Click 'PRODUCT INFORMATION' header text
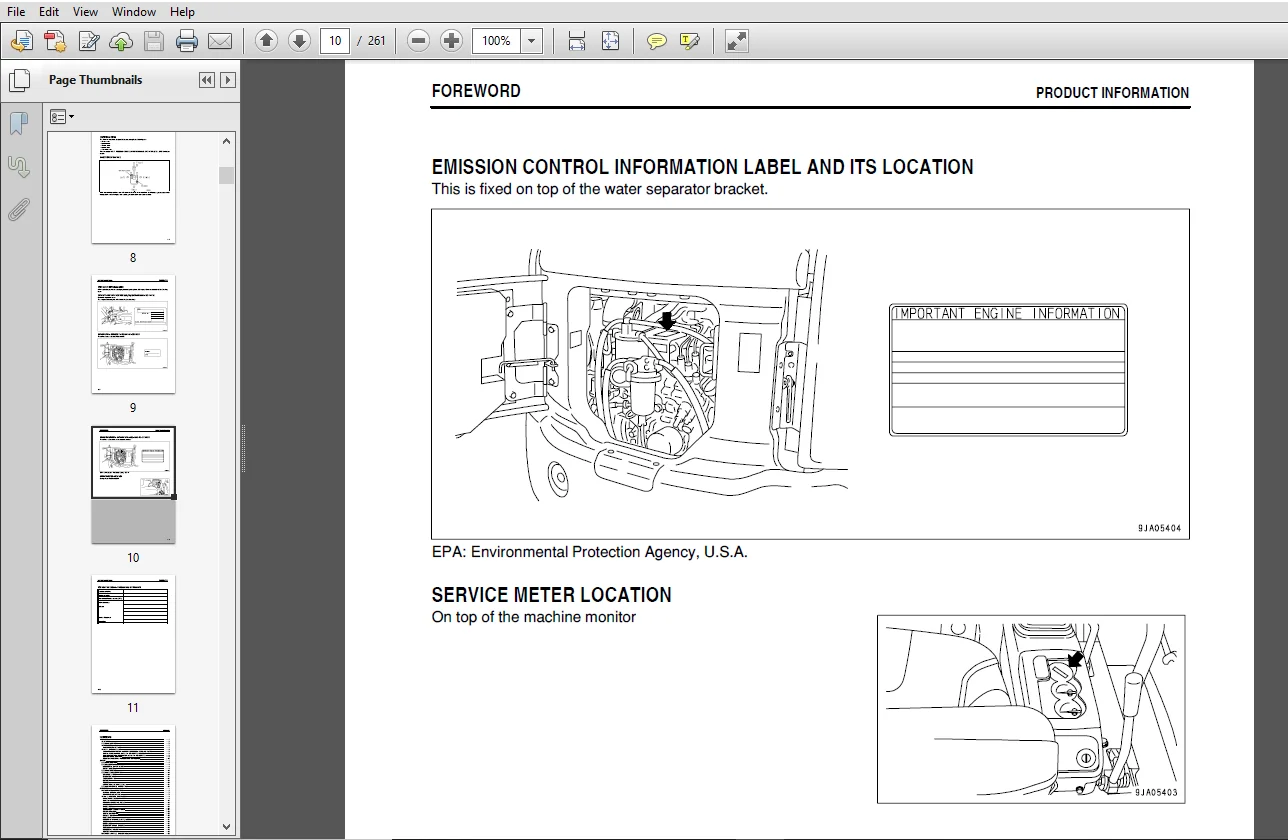The image size is (1288, 840). (1112, 93)
